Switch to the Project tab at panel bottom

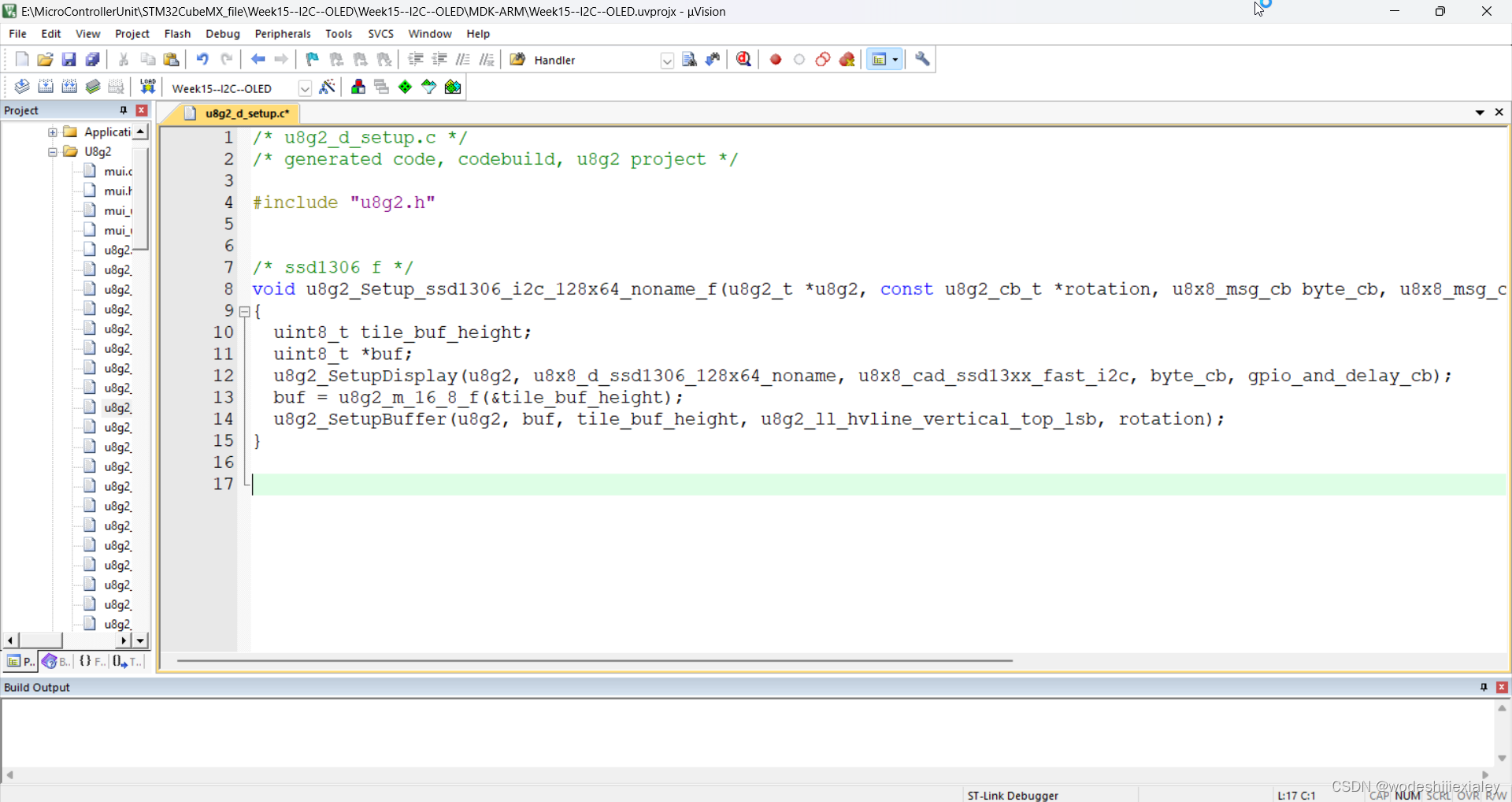tap(20, 662)
